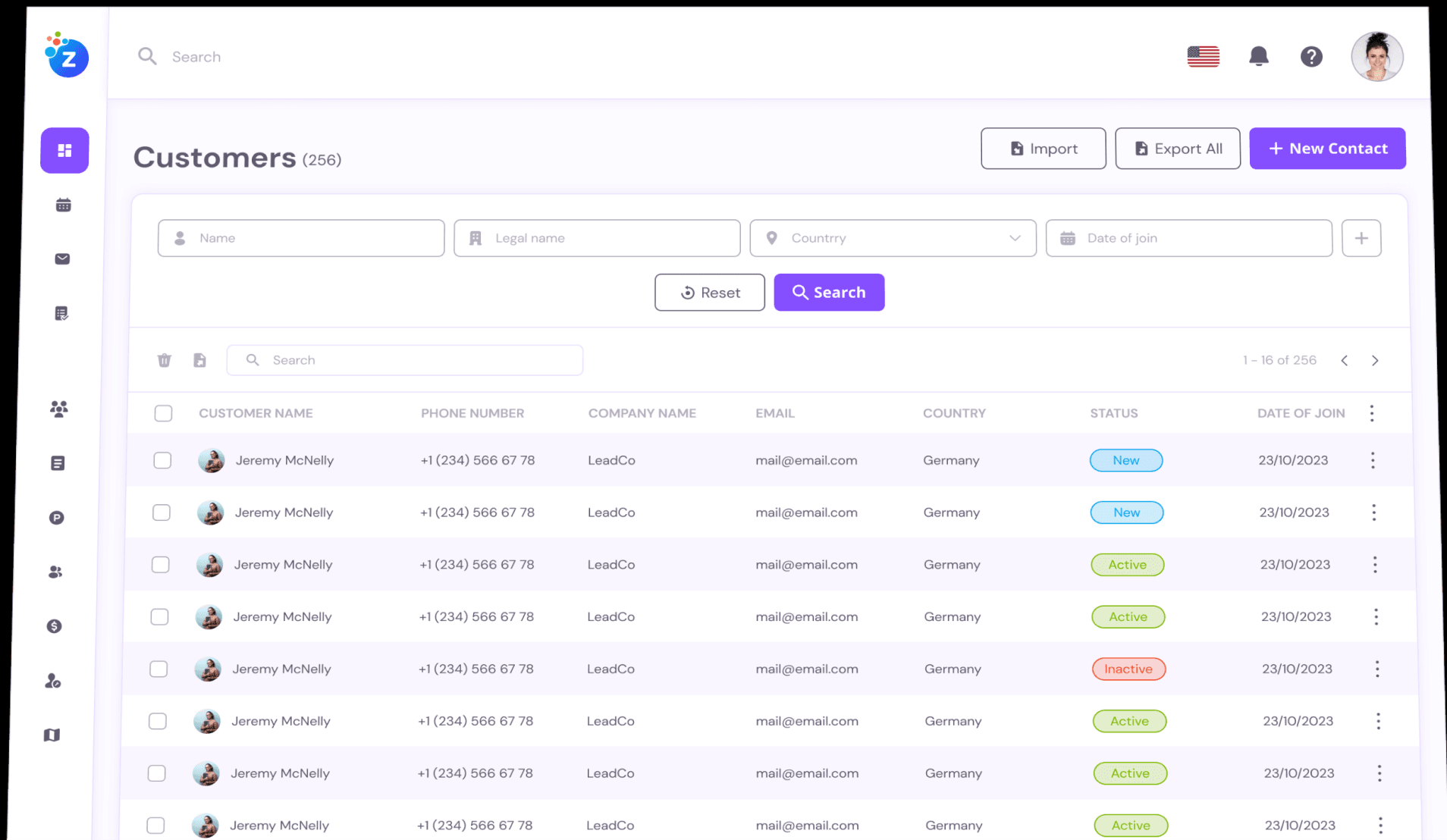Open the dollar coin sidebar icon

(54, 626)
